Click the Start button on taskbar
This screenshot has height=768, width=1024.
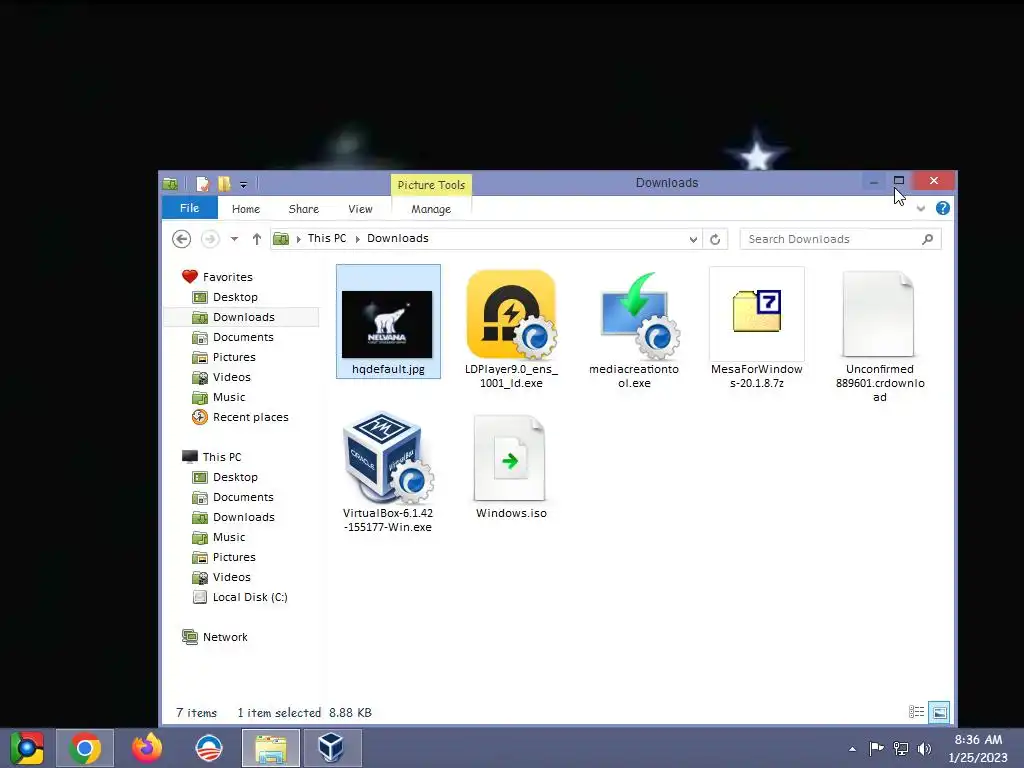pos(27,748)
